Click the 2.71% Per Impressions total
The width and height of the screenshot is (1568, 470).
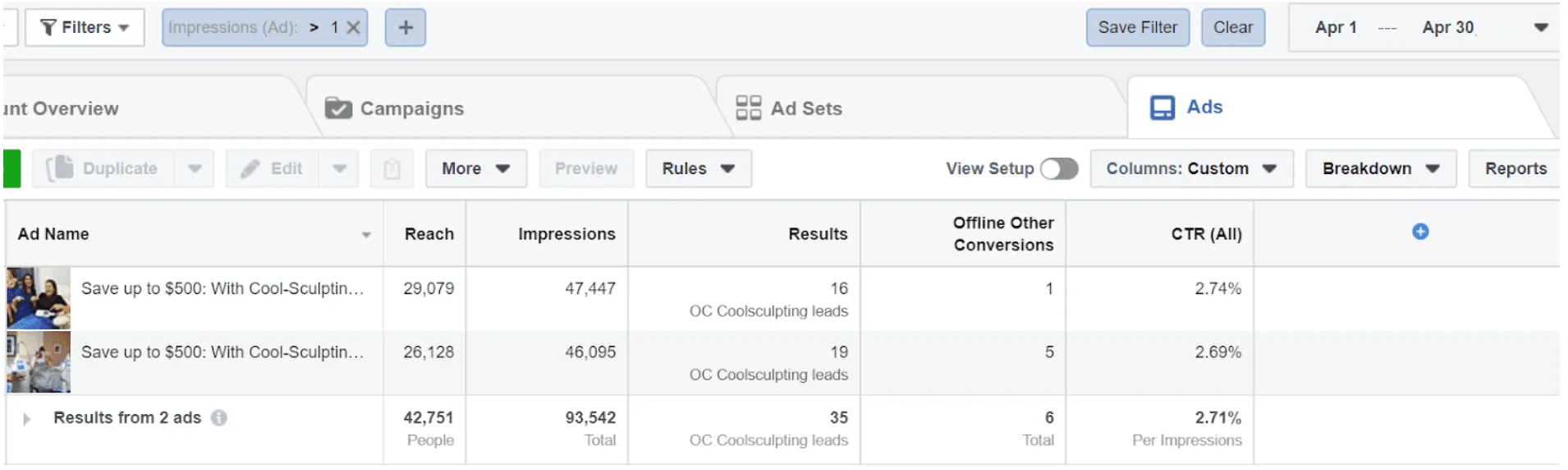point(1217,417)
